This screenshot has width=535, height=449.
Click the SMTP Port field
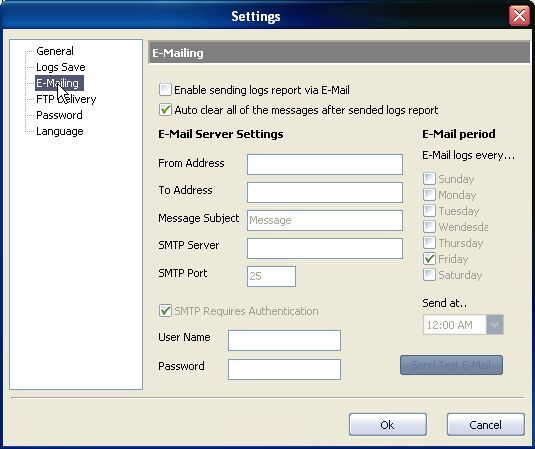pyautogui.click(x=271, y=276)
